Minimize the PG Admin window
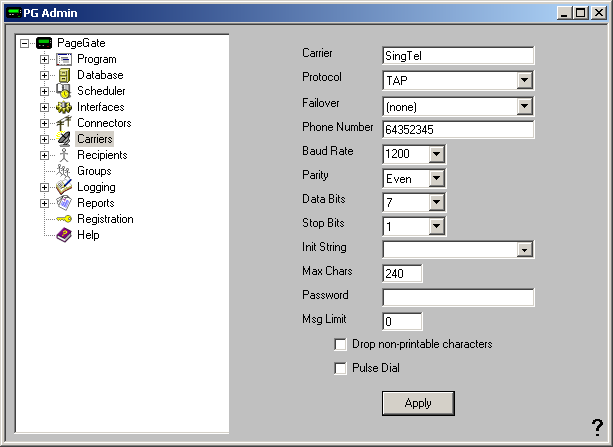613x447 pixels. pos(564,13)
